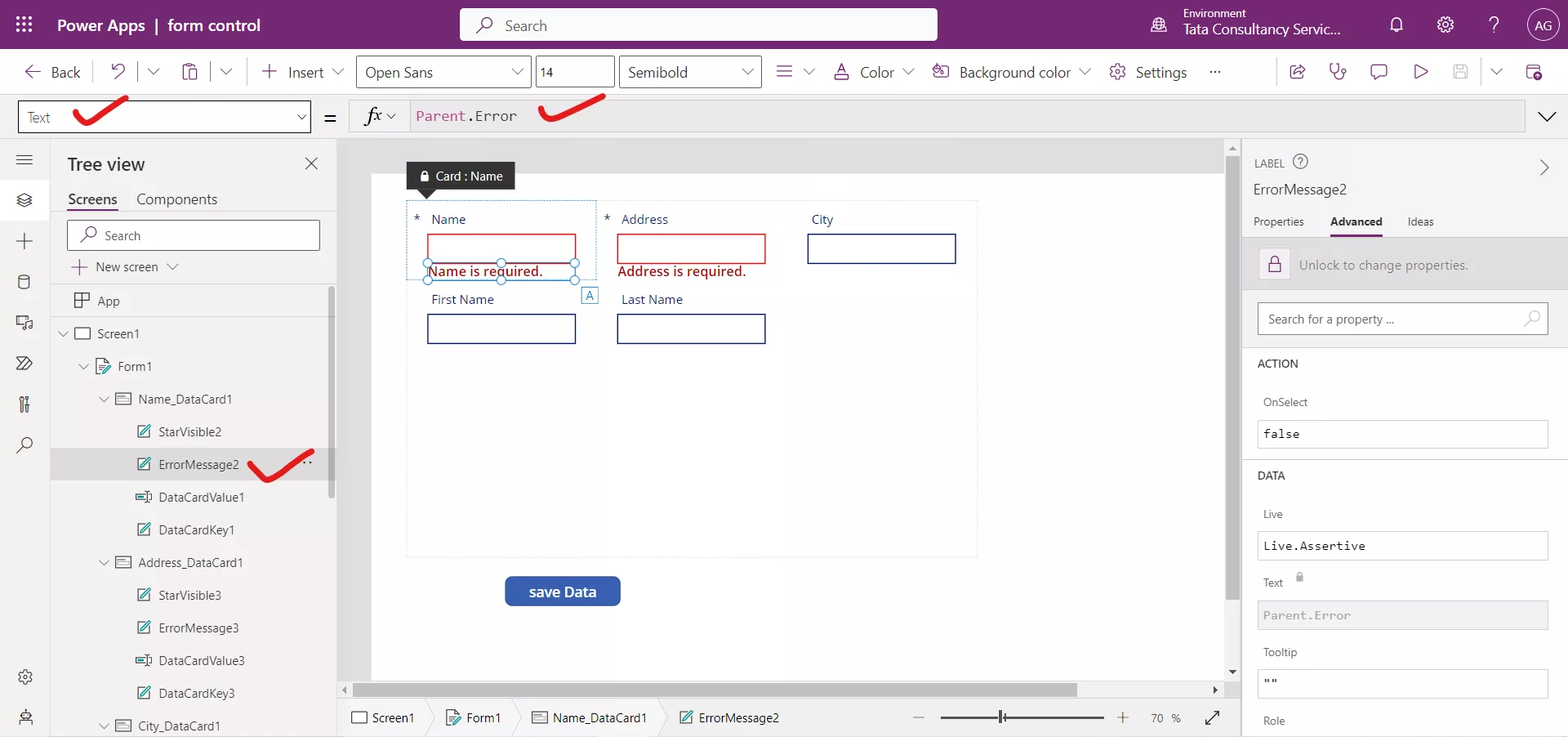Open the Media panel on the left rail
The height and width of the screenshot is (737, 1568).
(x=24, y=323)
